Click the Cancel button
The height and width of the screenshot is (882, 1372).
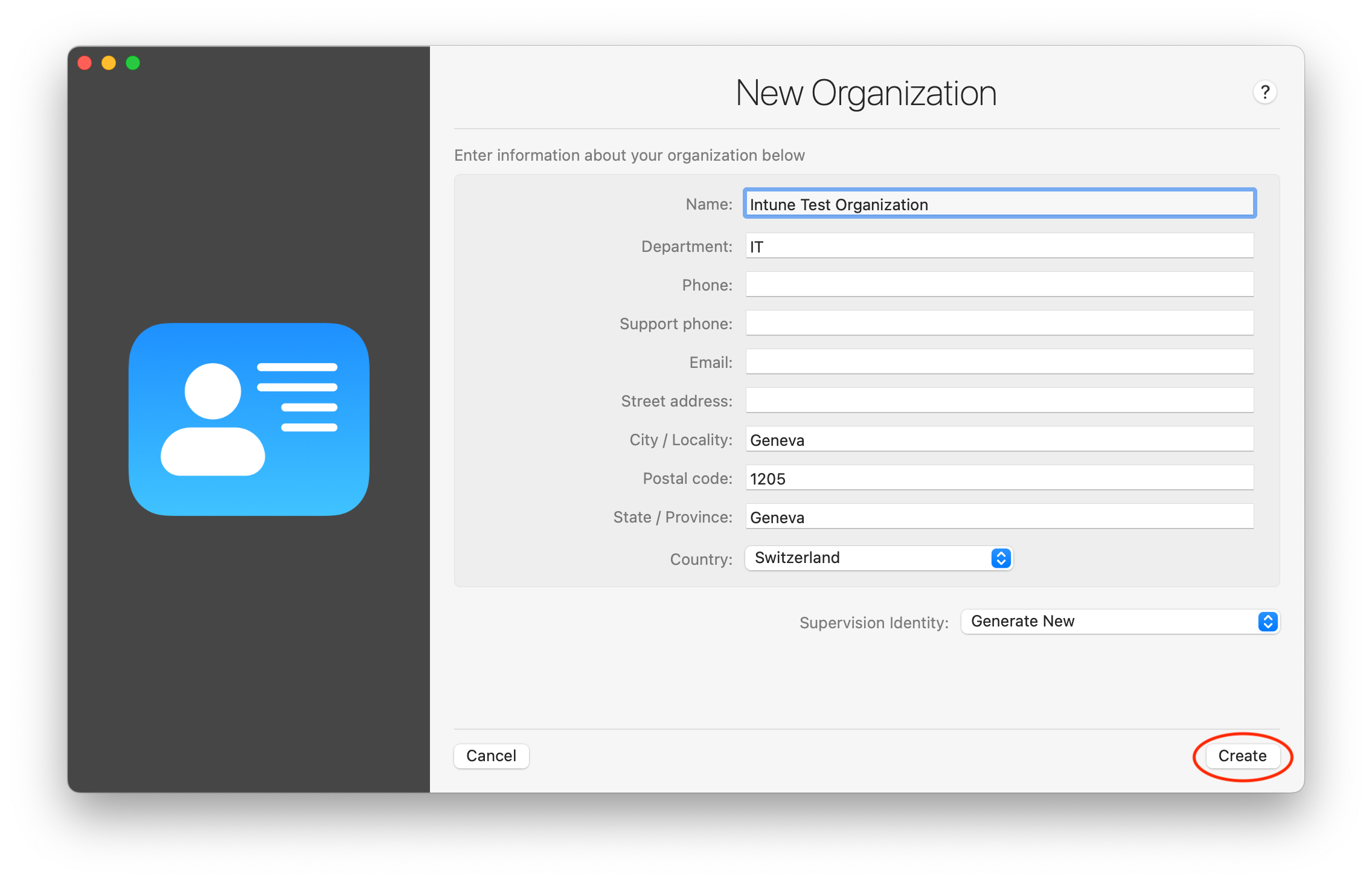[x=491, y=756]
